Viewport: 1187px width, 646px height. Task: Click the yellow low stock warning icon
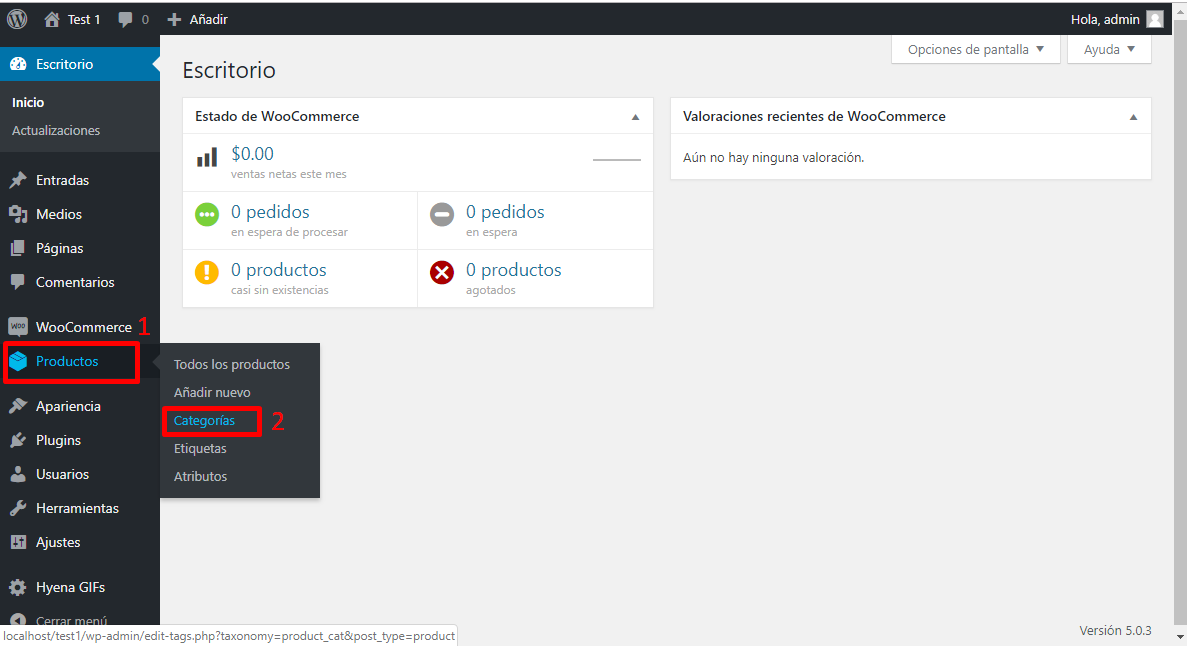click(207, 273)
